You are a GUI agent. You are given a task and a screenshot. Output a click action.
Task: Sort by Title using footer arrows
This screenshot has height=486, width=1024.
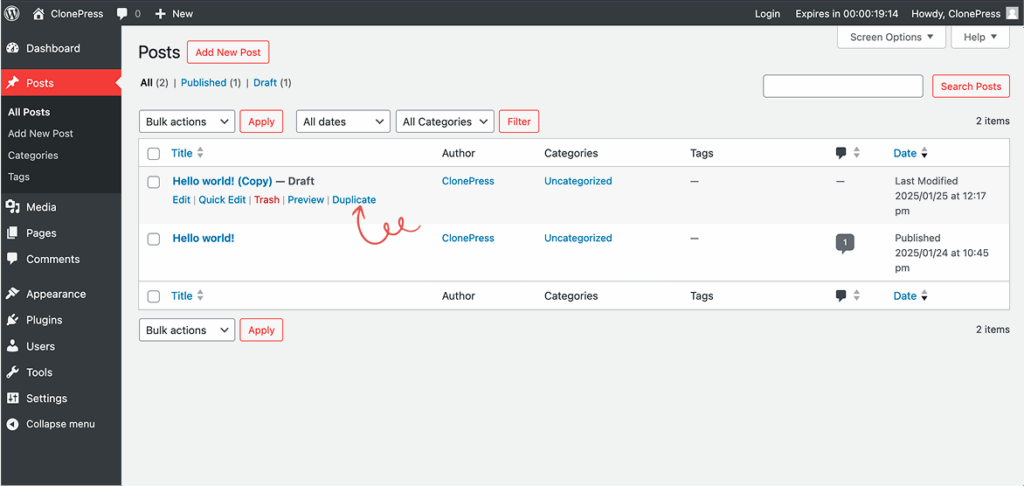click(x=200, y=296)
